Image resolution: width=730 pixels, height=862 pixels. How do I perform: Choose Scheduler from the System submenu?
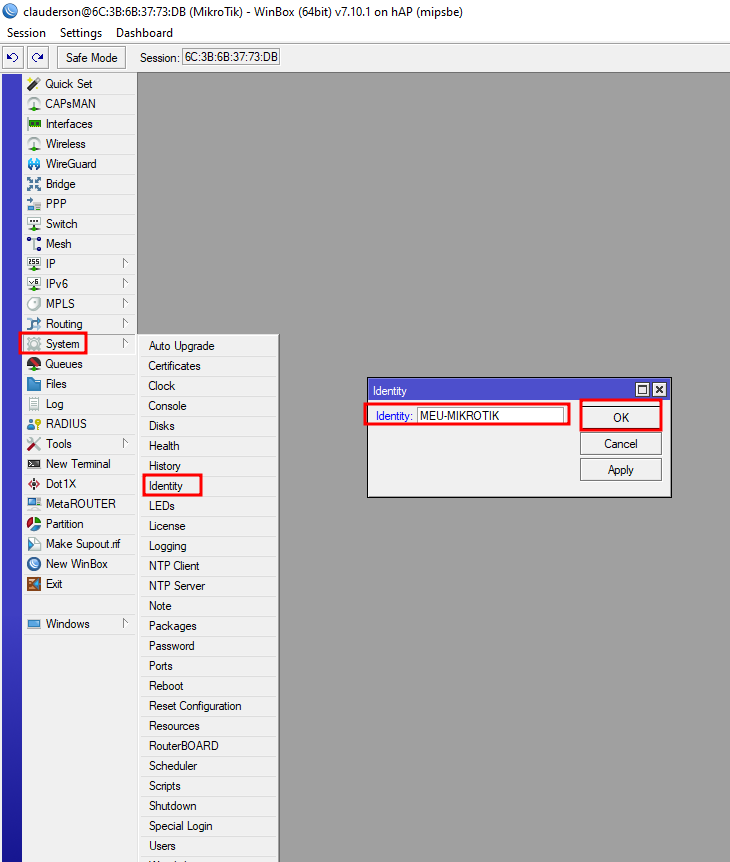click(173, 766)
